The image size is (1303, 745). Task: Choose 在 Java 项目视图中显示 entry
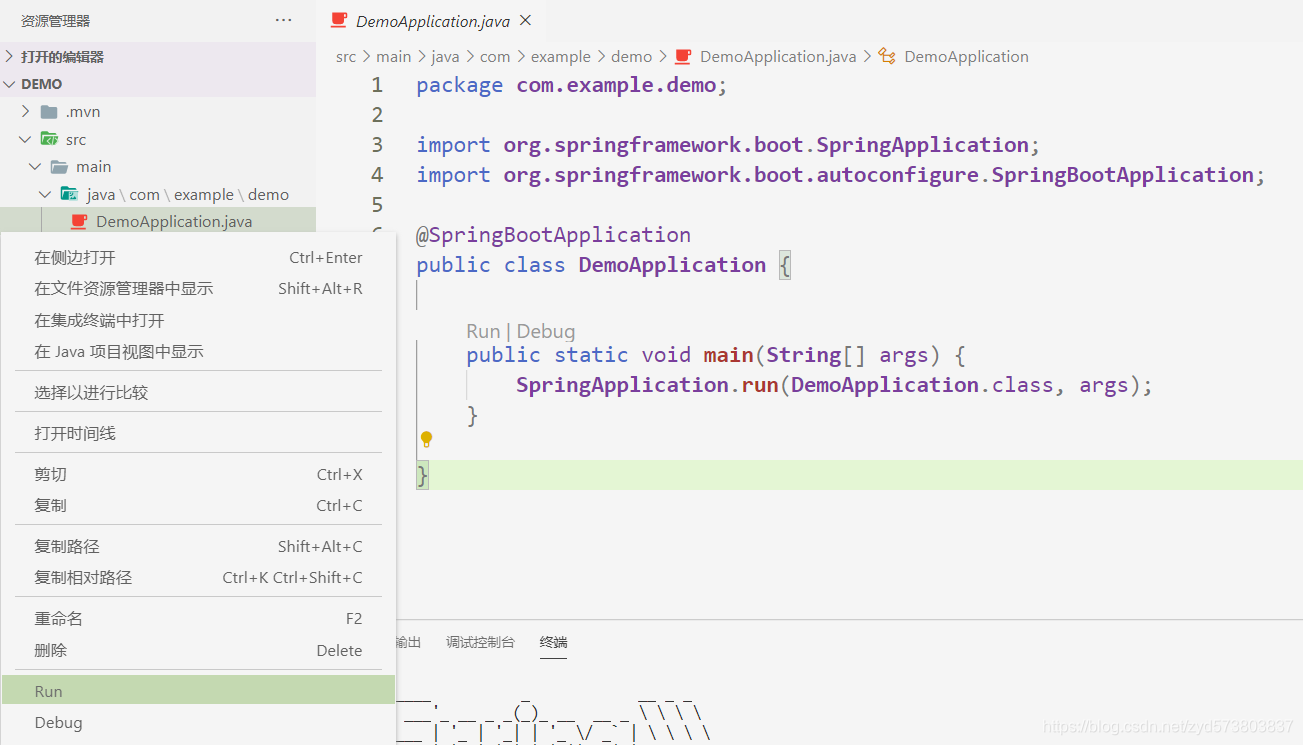click(198, 351)
